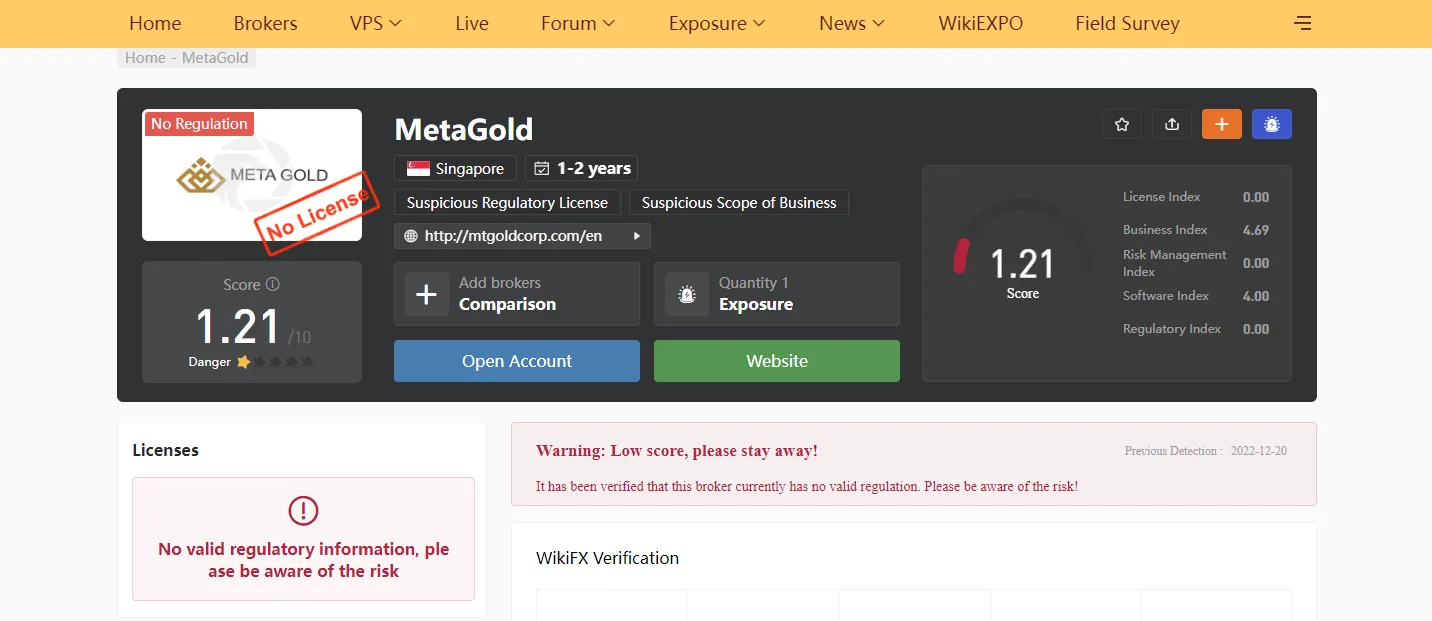The image size is (1432, 621).
Task: Click the Software Index 4.00 value
Action: click(x=1256, y=296)
